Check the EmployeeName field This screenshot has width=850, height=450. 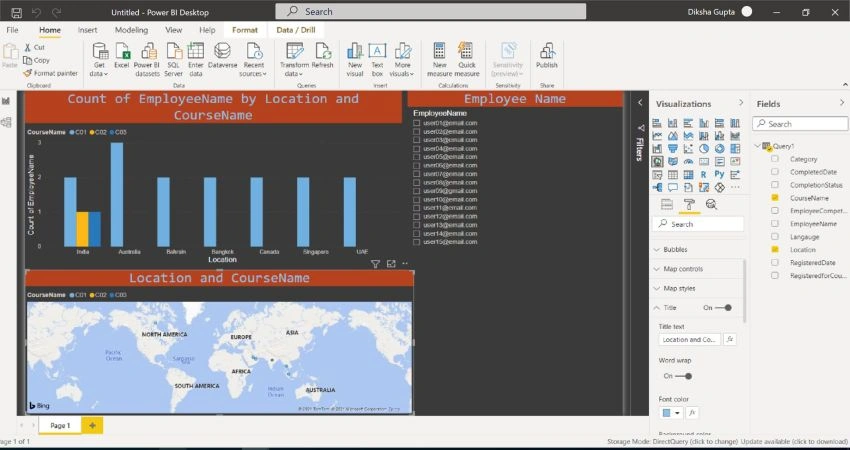coord(775,223)
